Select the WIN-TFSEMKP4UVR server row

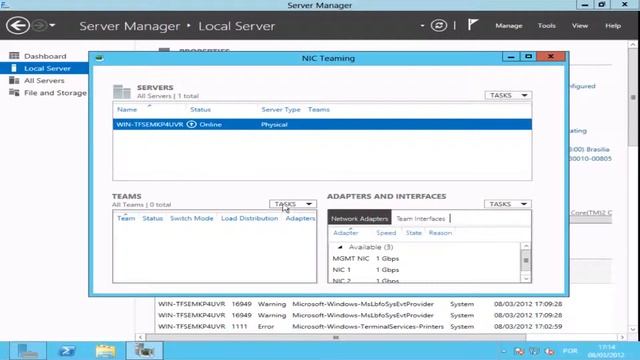[x=322, y=124]
